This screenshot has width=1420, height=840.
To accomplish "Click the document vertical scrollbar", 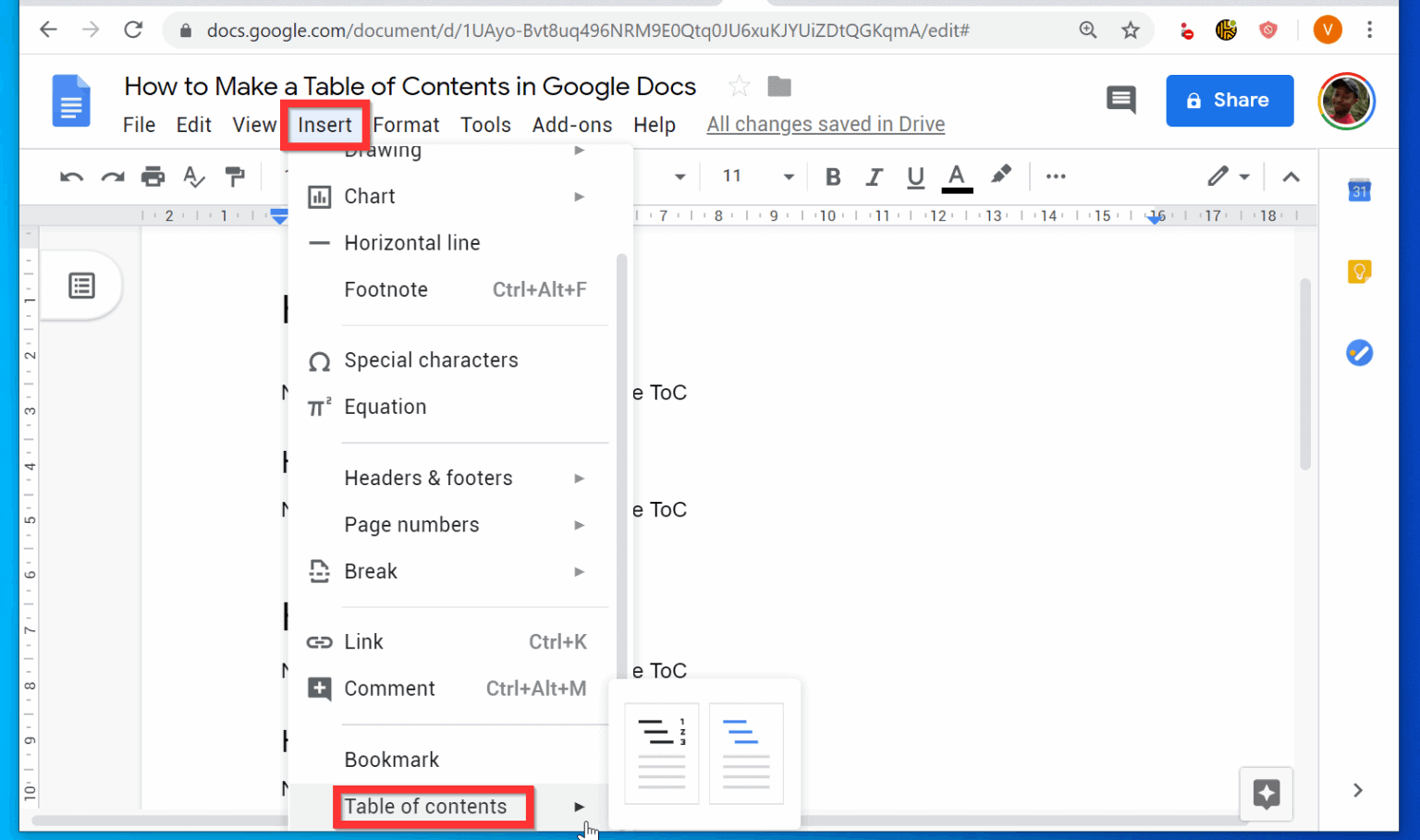I will pos(1305,374).
